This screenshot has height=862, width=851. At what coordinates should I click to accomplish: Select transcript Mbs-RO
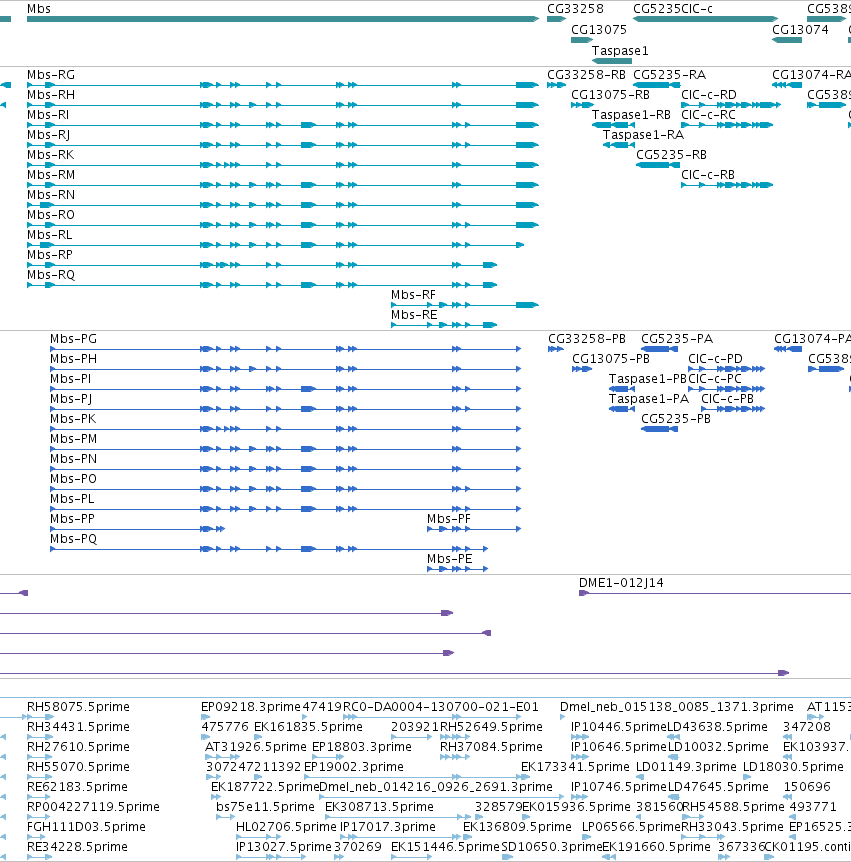coord(51,215)
